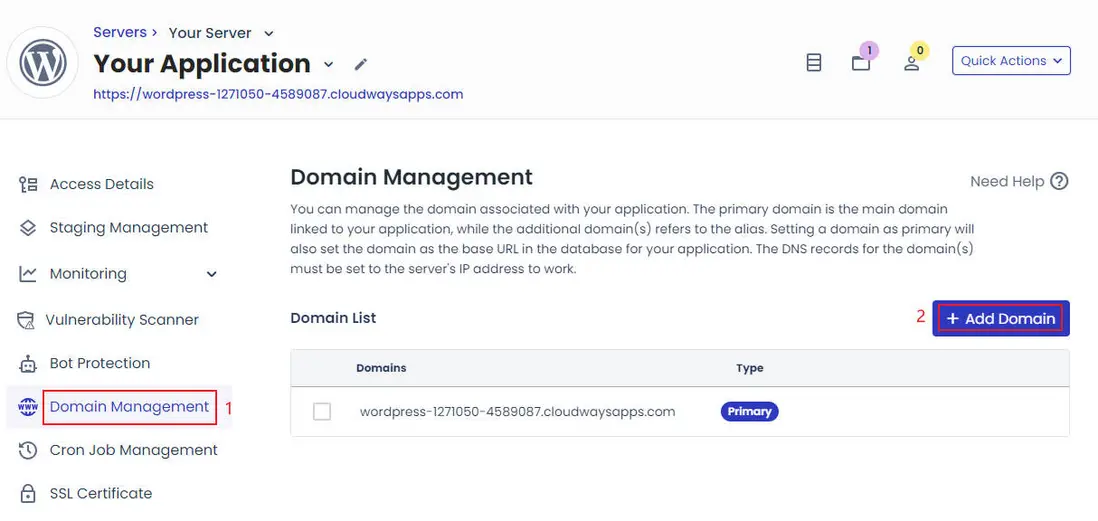Viewport: 1098px width, 521px height.
Task: Open the Quick Actions dropdown
Action: (x=1011, y=61)
